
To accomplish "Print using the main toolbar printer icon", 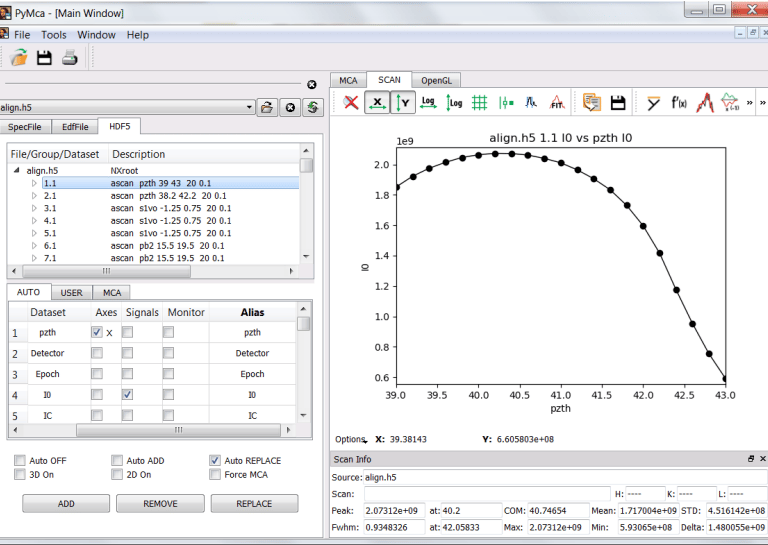I will [70, 58].
